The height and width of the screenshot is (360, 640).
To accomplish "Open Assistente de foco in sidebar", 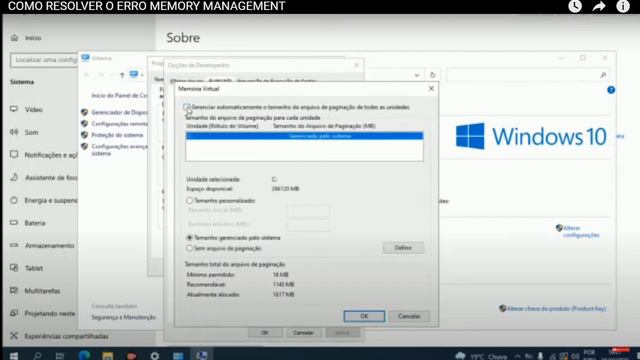I will point(44,178).
